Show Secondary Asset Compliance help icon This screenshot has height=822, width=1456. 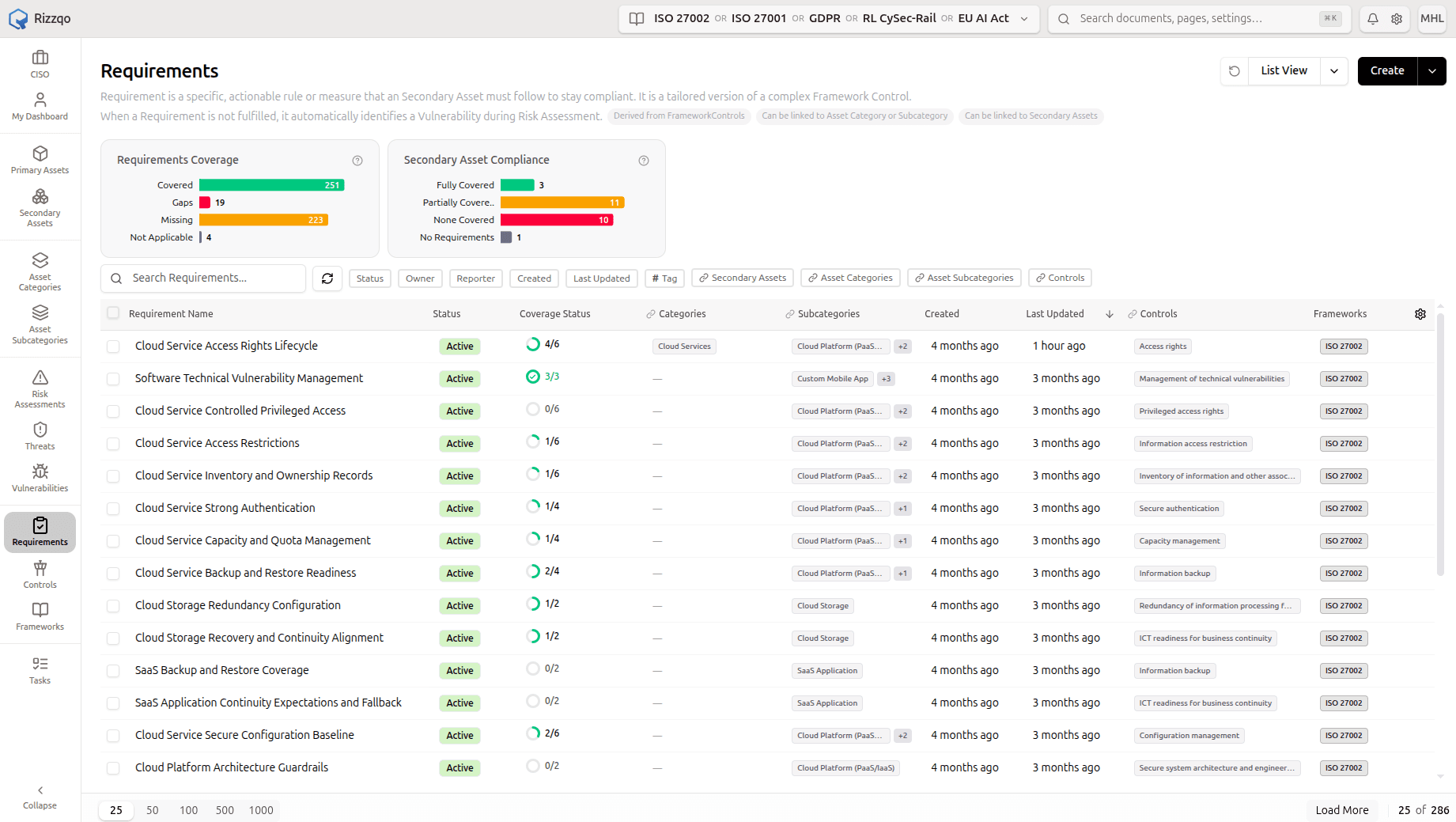644,161
